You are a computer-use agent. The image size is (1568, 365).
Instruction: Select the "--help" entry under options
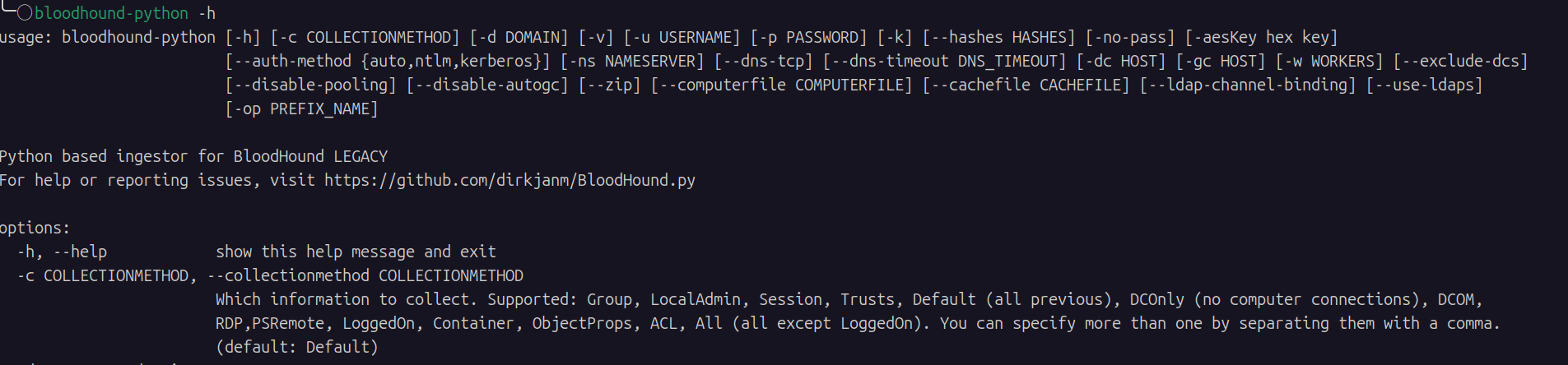(x=80, y=252)
